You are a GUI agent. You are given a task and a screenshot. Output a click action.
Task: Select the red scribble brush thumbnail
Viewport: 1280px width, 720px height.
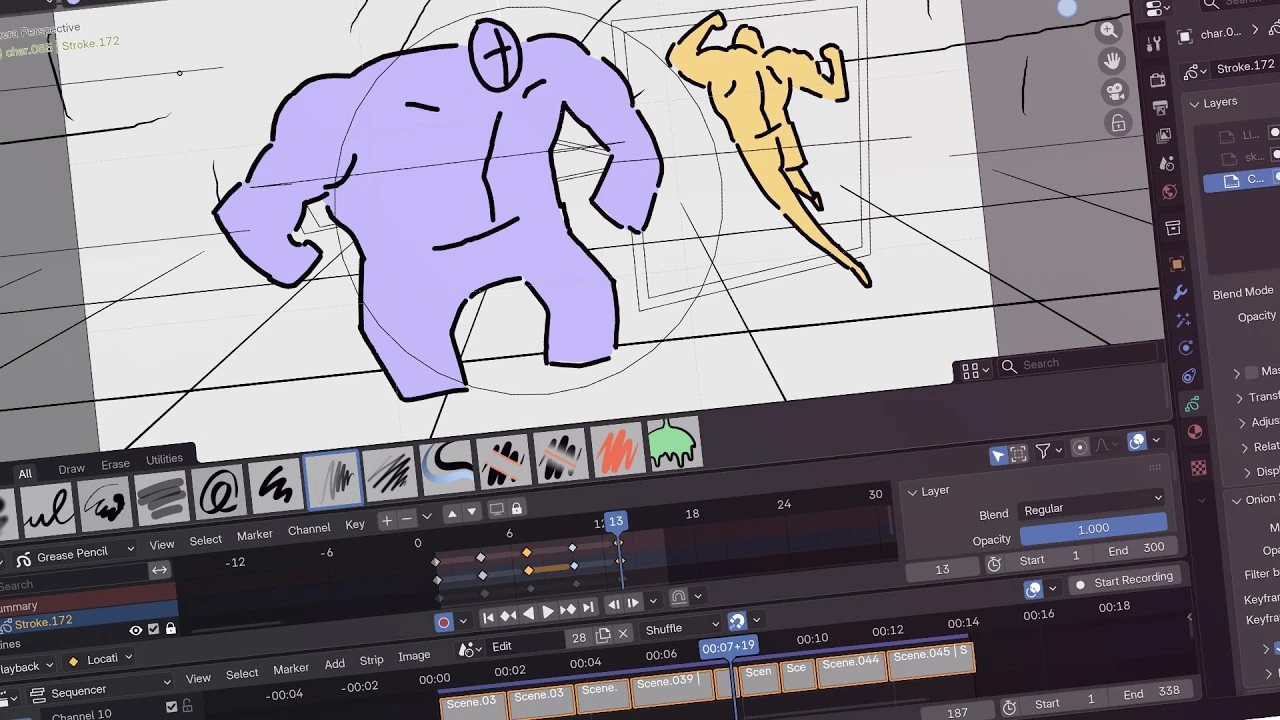618,448
